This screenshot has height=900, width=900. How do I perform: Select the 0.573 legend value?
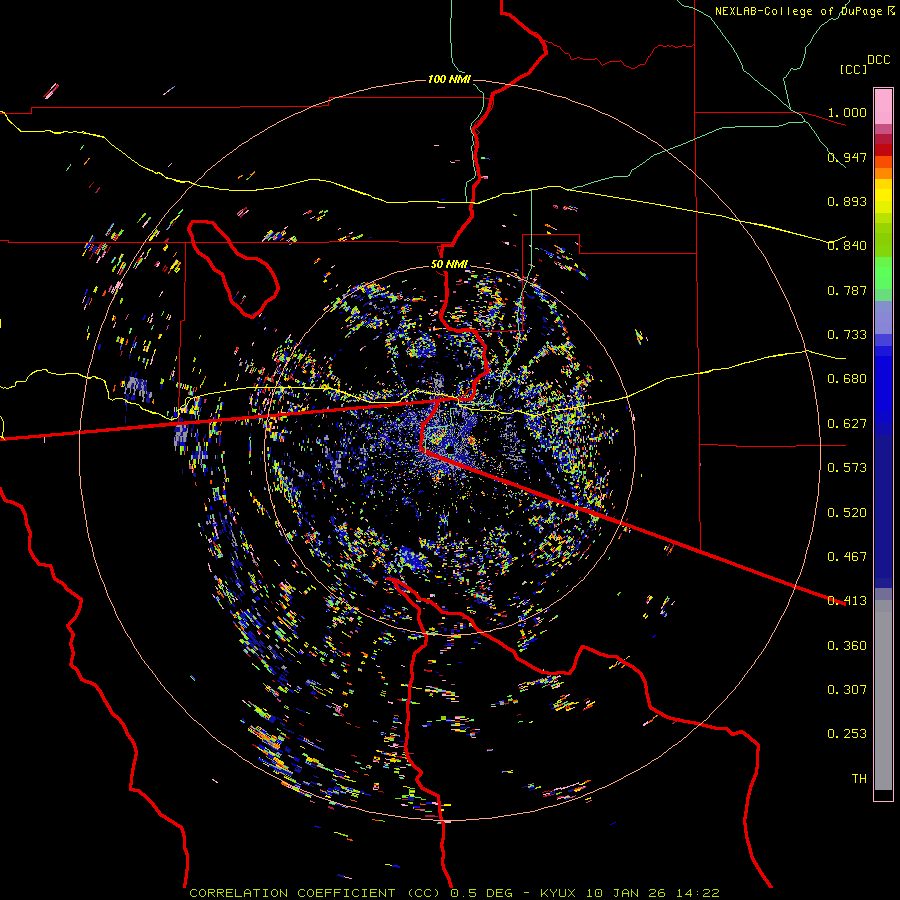coord(847,468)
